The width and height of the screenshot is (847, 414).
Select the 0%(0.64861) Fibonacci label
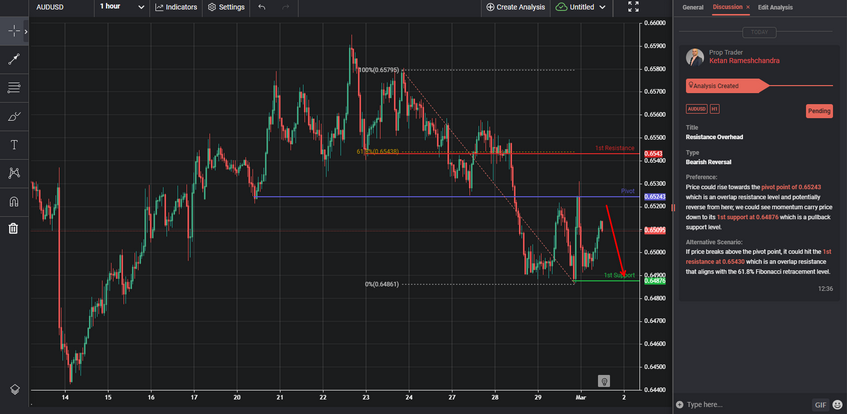[382, 284]
